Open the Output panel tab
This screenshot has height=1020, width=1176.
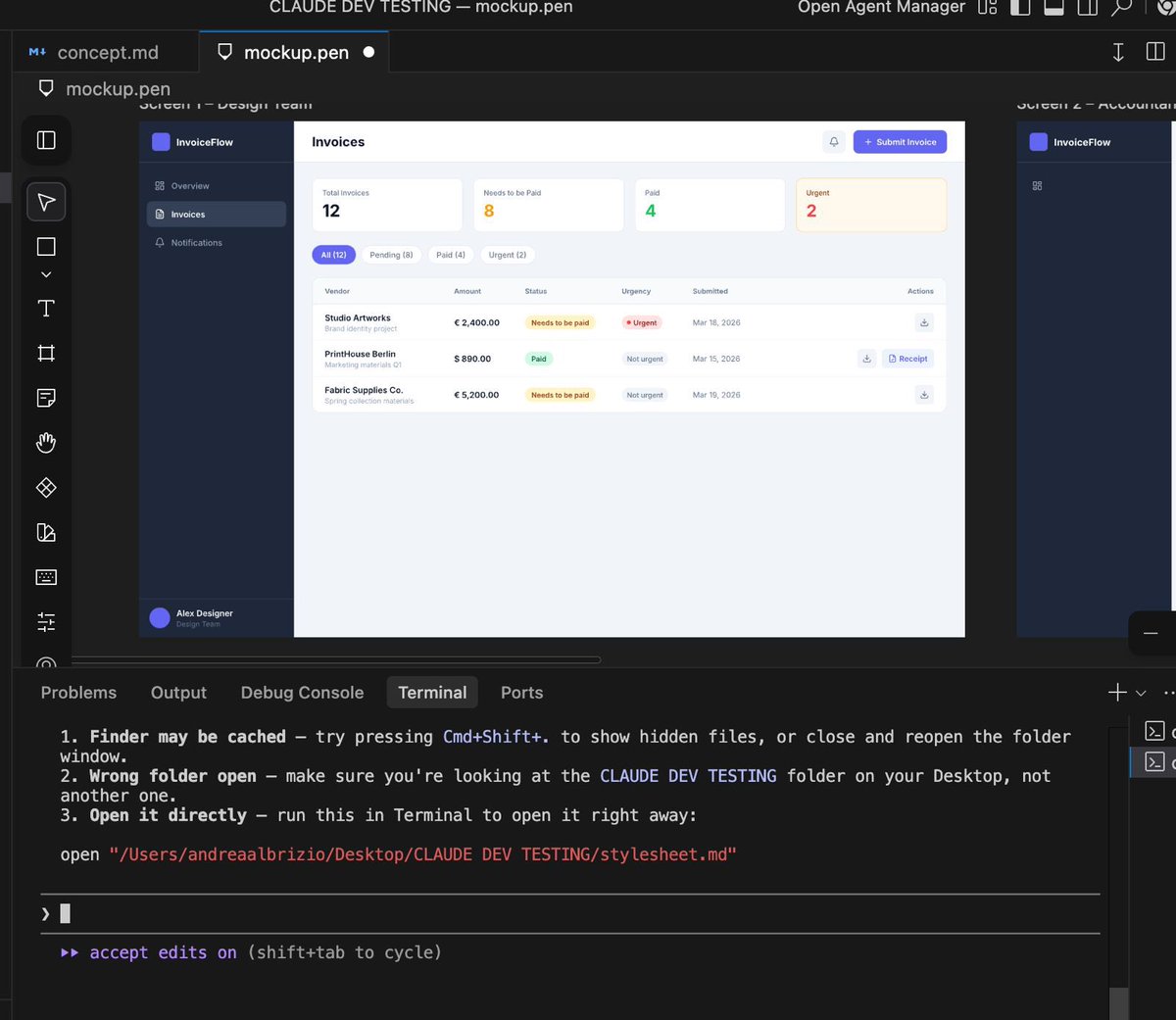coord(178,693)
